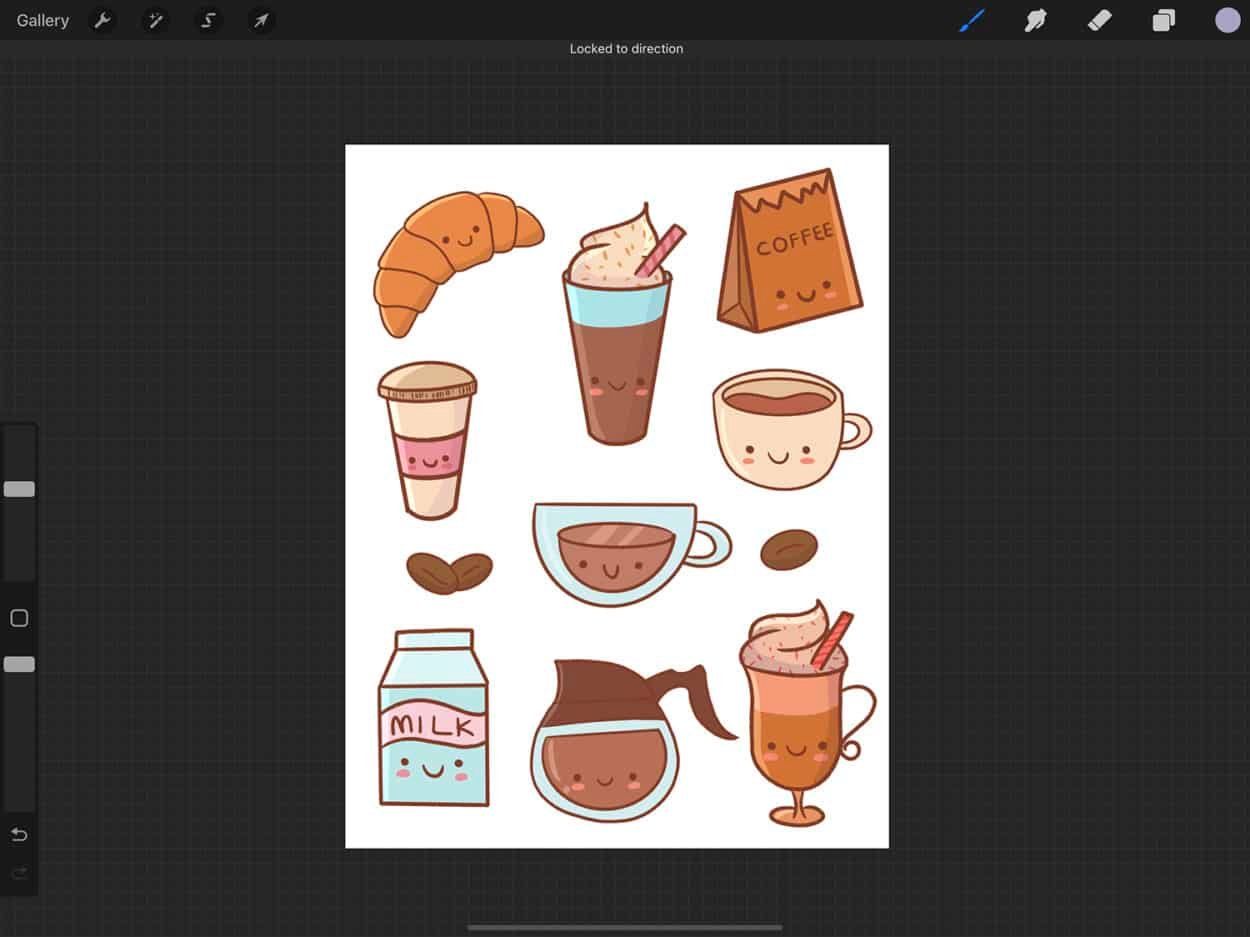Tap the brush size slider handle

[x=18, y=489]
